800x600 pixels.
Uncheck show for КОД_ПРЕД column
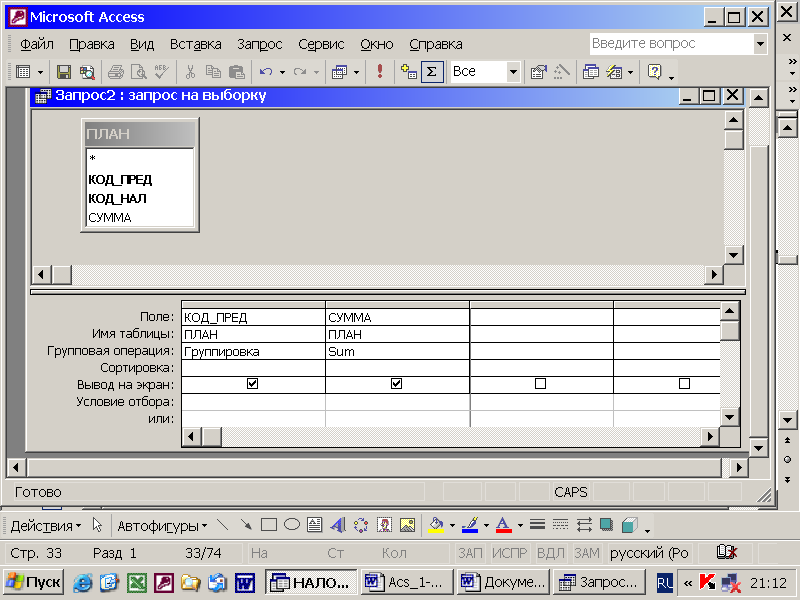tap(252, 383)
